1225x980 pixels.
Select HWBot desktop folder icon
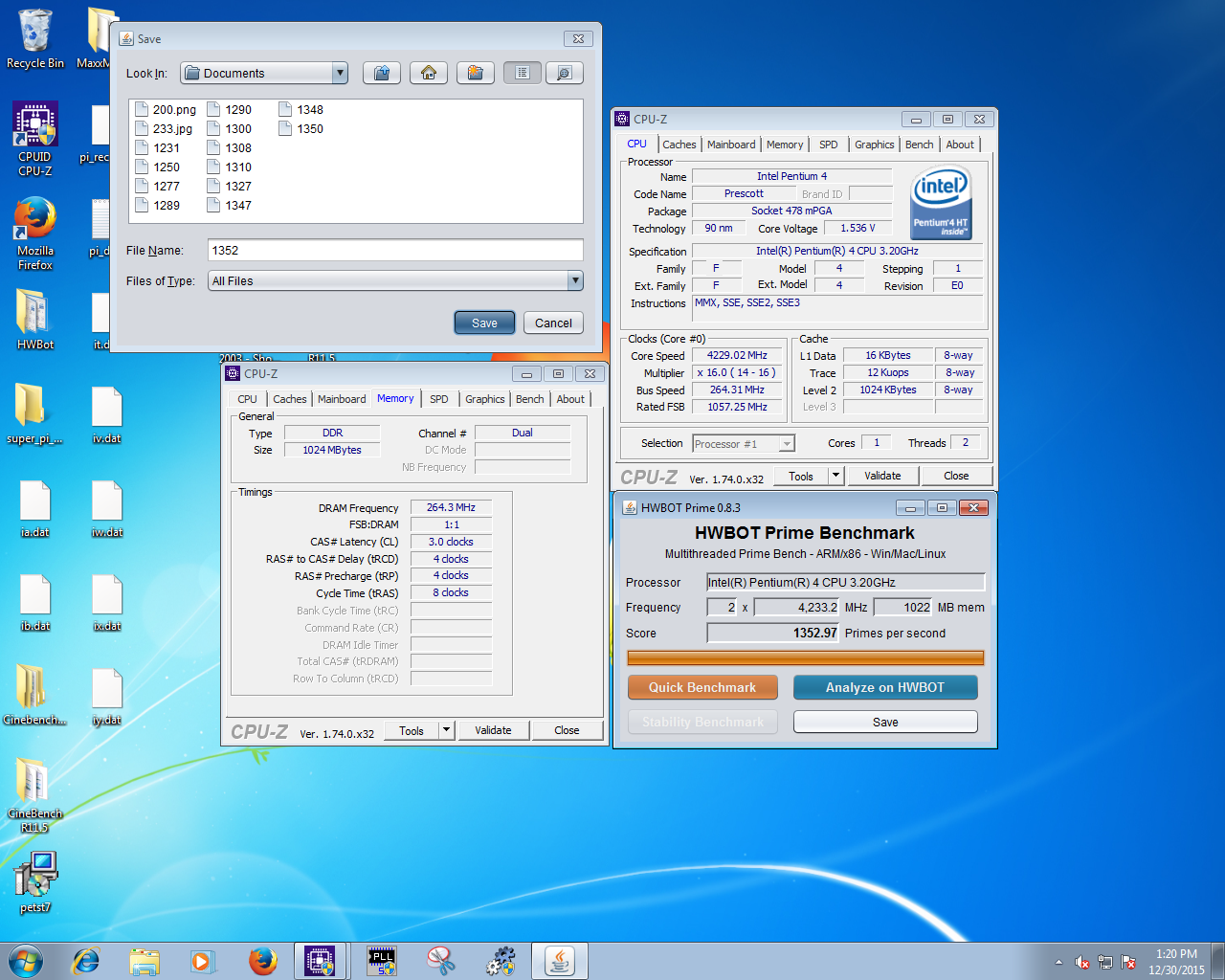pyautogui.click(x=35, y=320)
